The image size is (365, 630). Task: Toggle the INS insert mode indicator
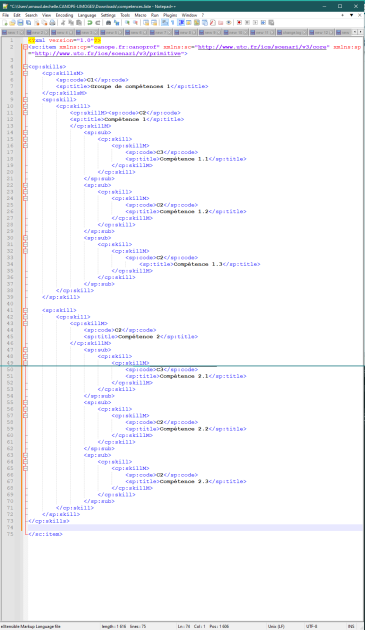coord(351,626)
